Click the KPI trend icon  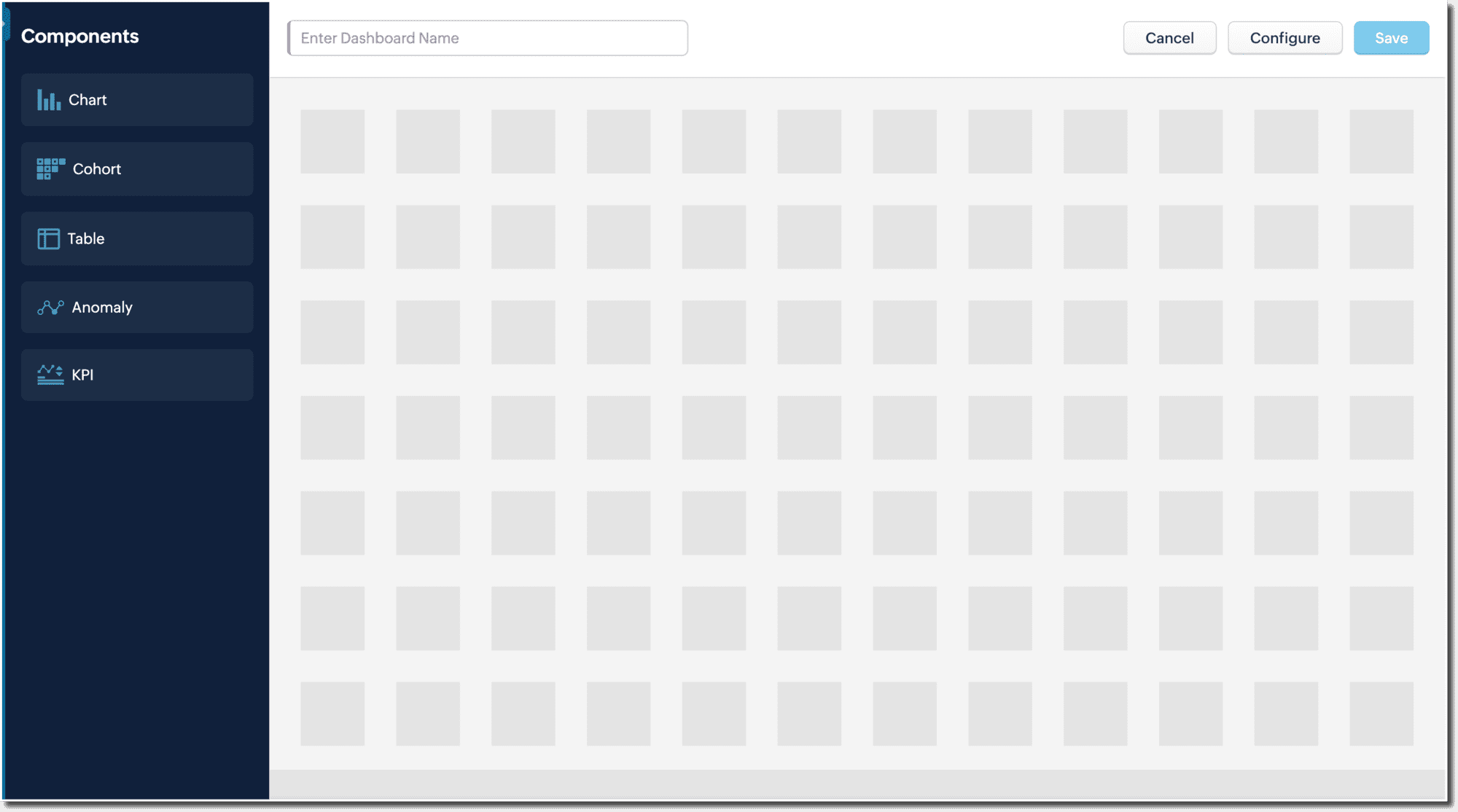click(x=50, y=375)
